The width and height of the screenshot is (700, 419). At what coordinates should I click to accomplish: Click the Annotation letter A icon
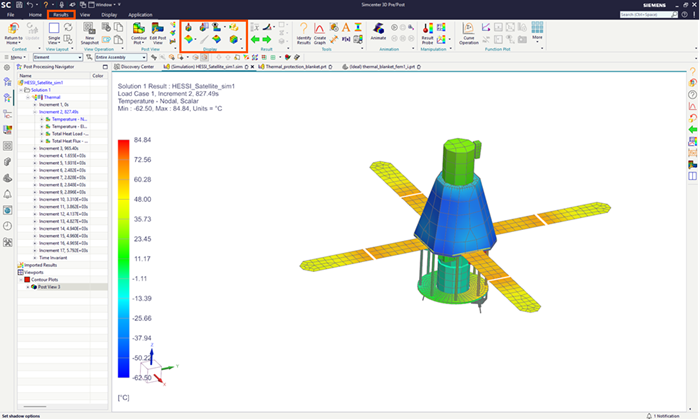(x=346, y=28)
